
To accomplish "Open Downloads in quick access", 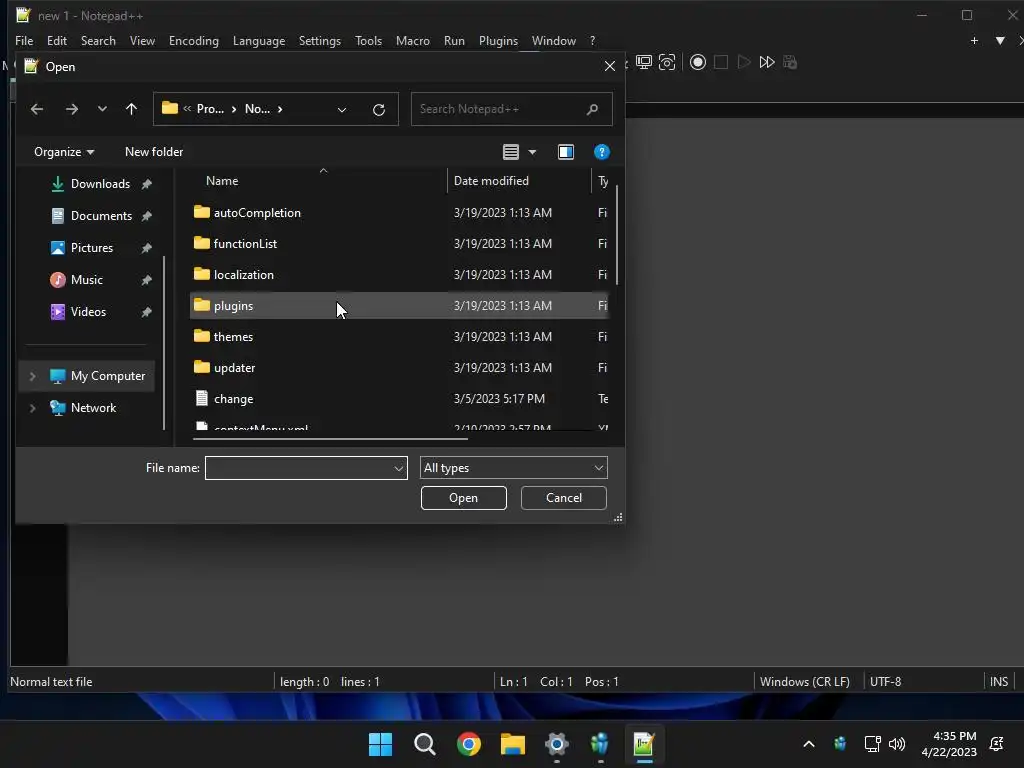I will pos(101,184).
